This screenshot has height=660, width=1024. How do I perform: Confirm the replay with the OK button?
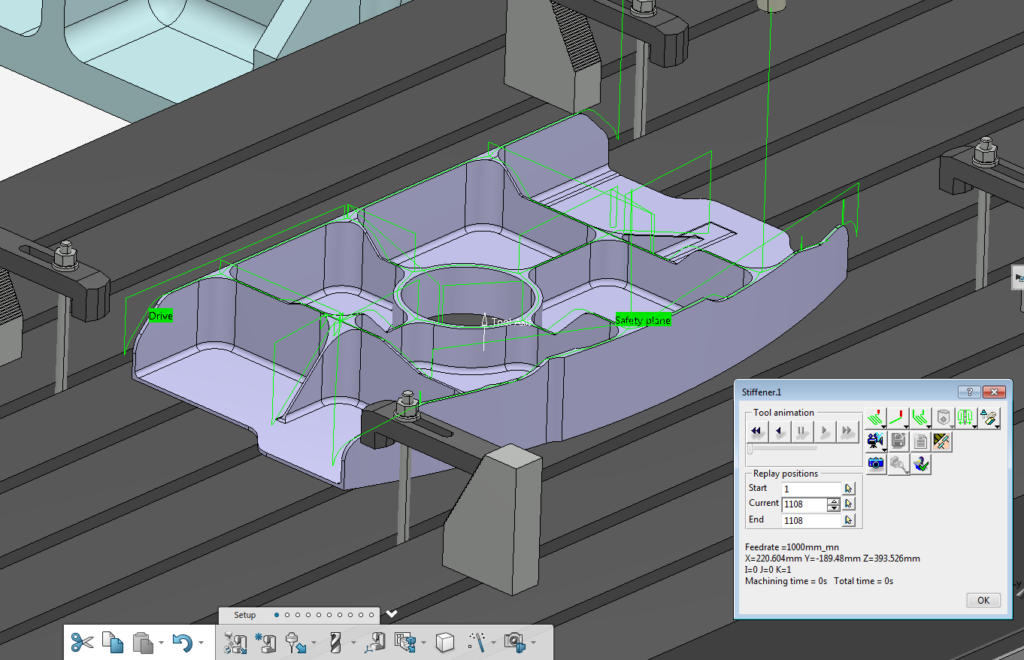(983, 600)
